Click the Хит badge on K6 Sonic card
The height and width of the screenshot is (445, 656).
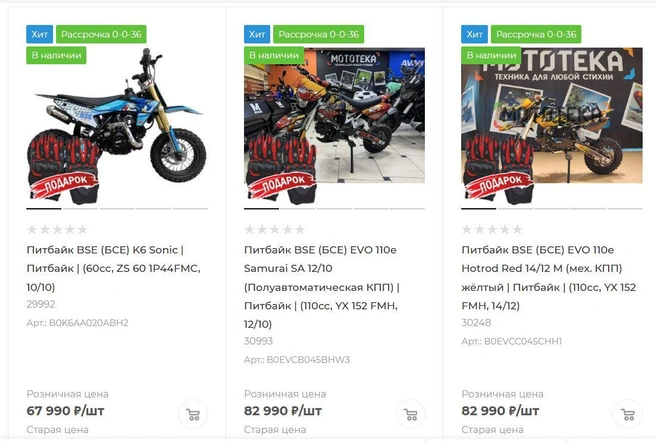click(x=39, y=34)
